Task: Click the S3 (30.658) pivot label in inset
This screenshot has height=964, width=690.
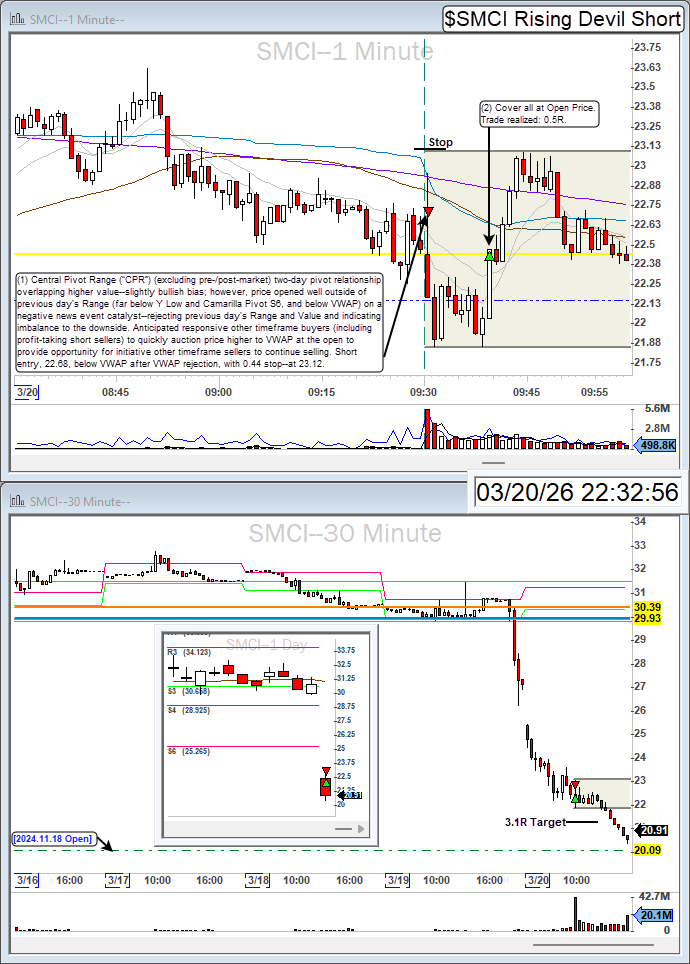Action: pos(189,692)
